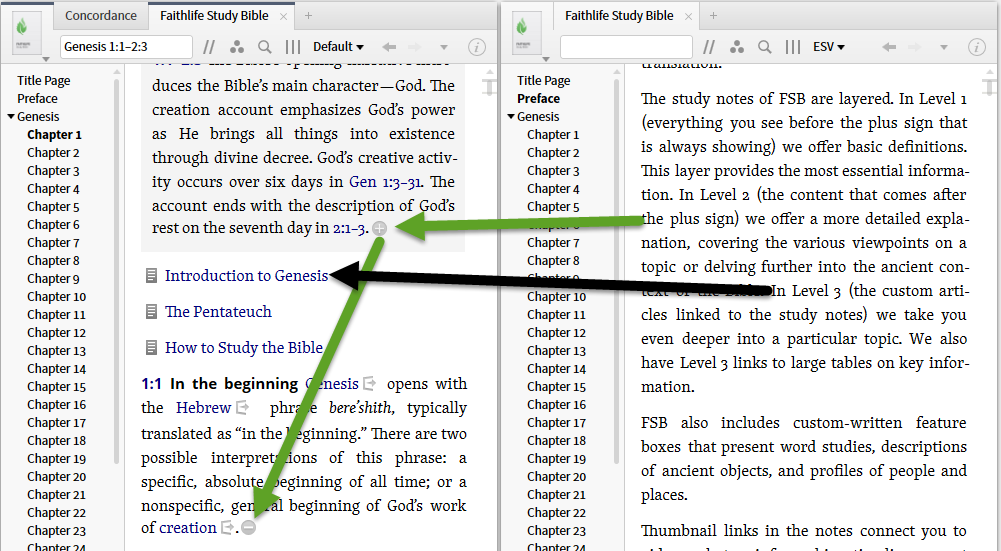Follow 2:1–3 reference link
The height and width of the screenshot is (551, 1001).
[x=349, y=228]
